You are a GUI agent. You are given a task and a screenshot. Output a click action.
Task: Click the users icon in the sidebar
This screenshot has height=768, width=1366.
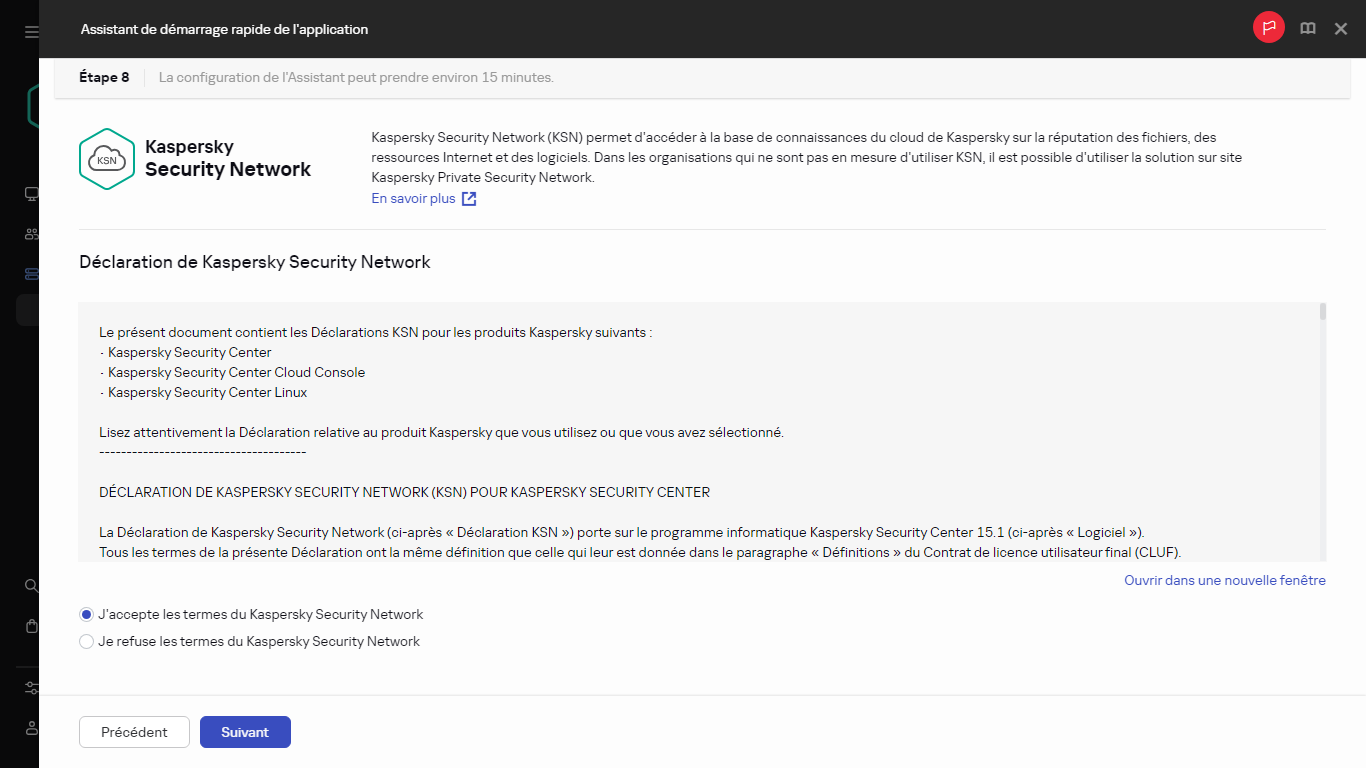click(x=30, y=233)
